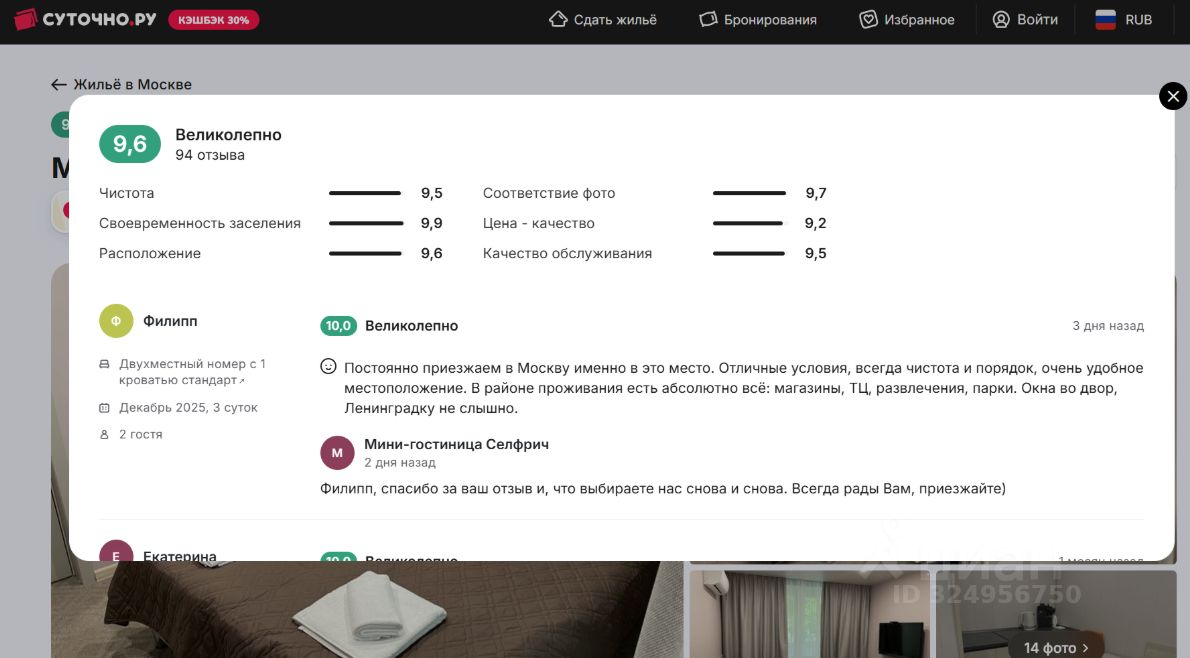Click the room with curtains and TV photo
Viewport: 1190px width, 658px height.
pos(809,615)
